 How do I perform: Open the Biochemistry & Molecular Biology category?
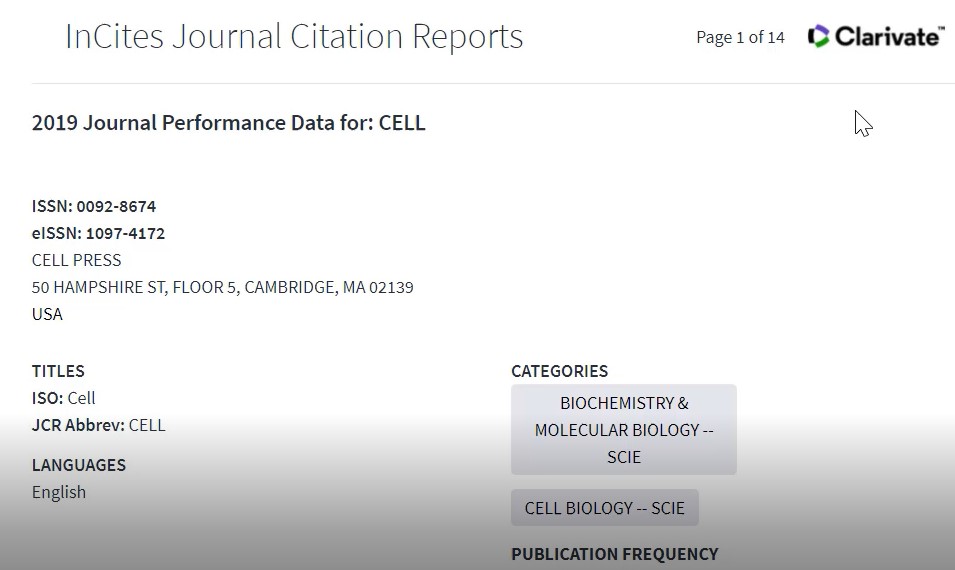click(624, 430)
